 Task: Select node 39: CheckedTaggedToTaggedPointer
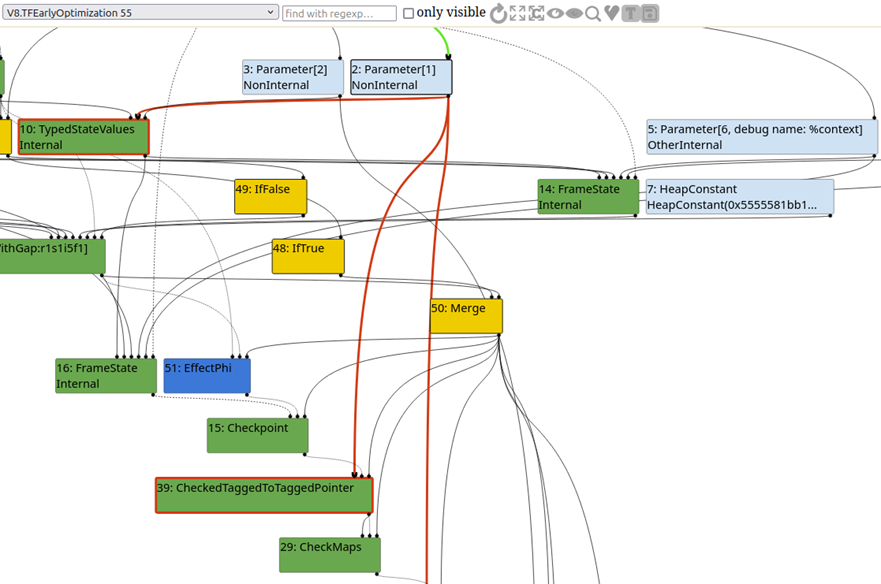(x=264, y=495)
